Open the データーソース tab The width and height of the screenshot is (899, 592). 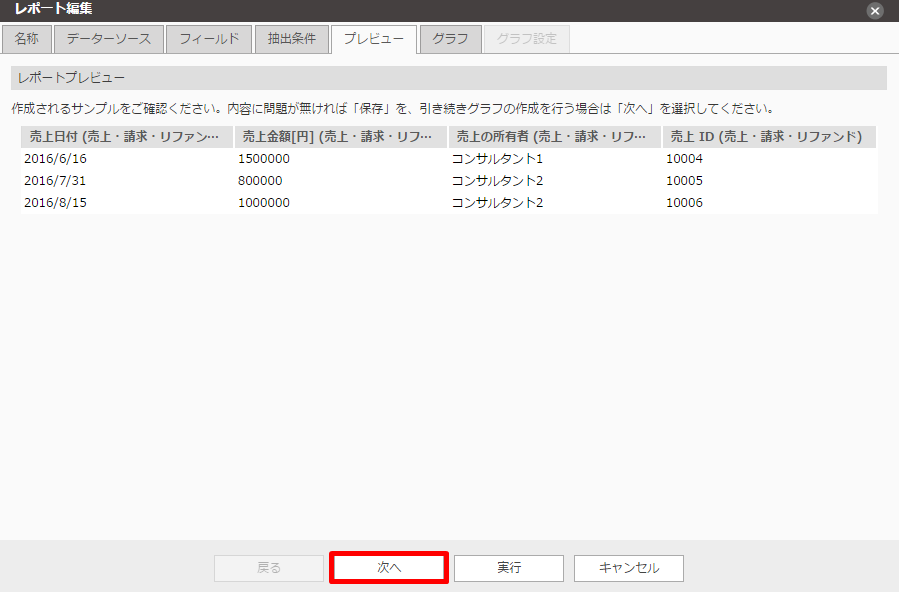click(109, 39)
